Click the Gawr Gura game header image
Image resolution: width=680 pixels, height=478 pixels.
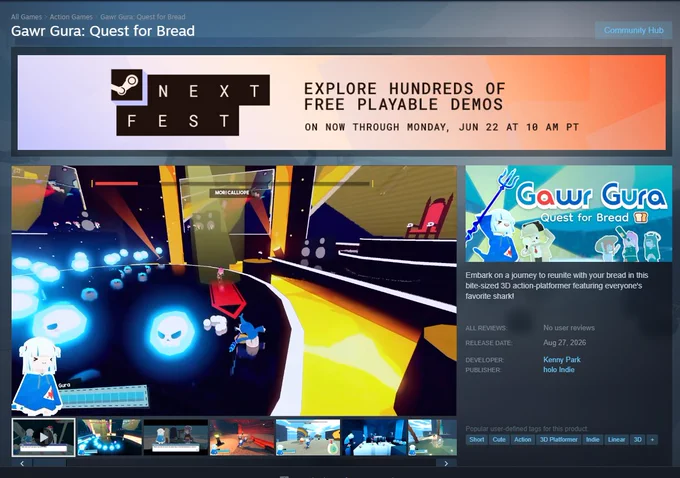pos(569,213)
